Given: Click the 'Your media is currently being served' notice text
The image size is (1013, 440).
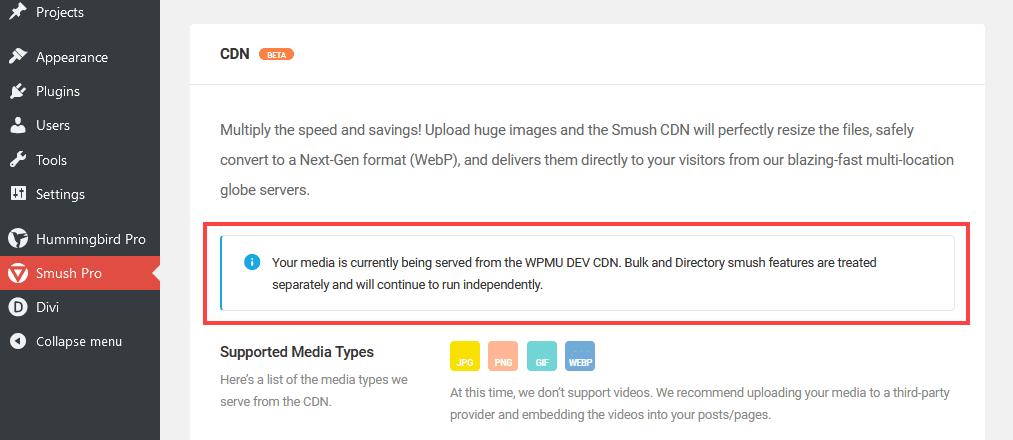Looking at the screenshot, I should tap(574, 273).
